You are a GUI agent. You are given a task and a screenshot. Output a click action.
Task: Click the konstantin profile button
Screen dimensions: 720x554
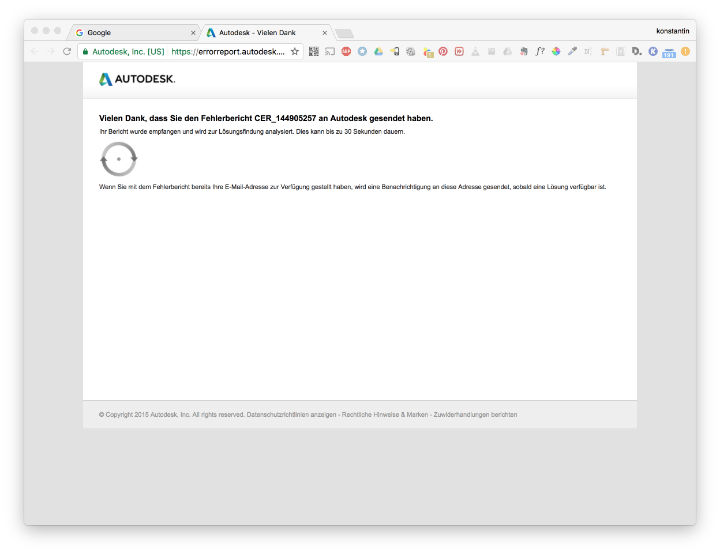pos(673,31)
